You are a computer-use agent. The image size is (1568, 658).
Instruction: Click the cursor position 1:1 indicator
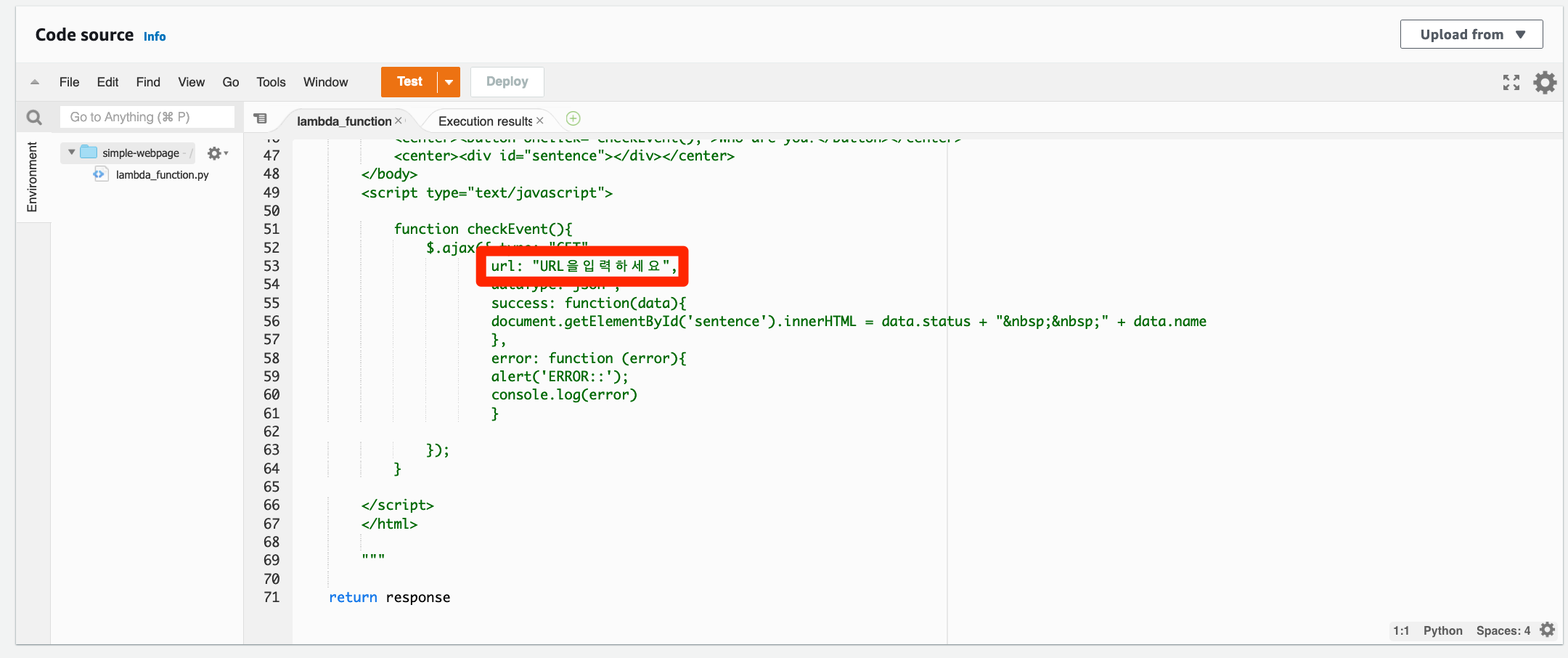[x=1401, y=630]
